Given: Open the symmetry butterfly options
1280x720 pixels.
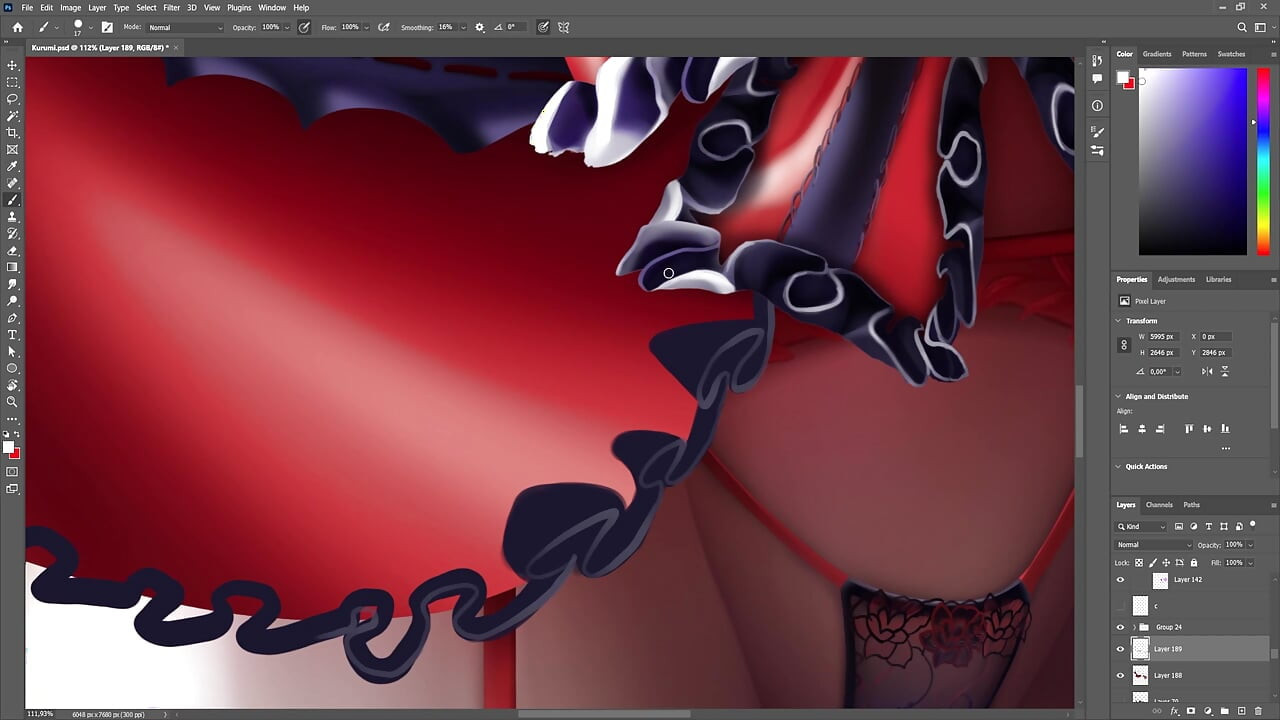Looking at the screenshot, I should coord(564,27).
